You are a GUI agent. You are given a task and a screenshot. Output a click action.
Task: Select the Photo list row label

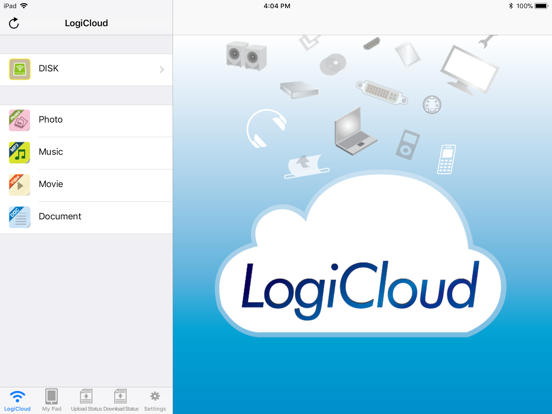(x=51, y=120)
